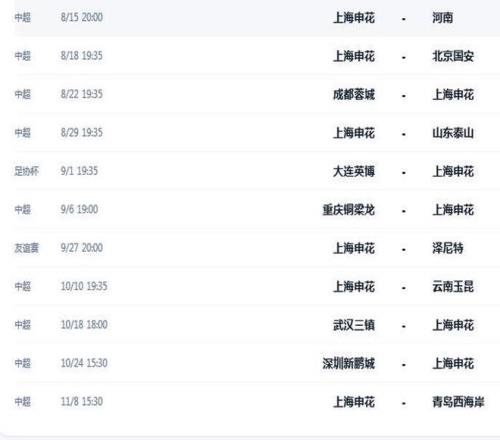
Task: Open 重庆铜梁龙 team page
Action: [x=349, y=210]
